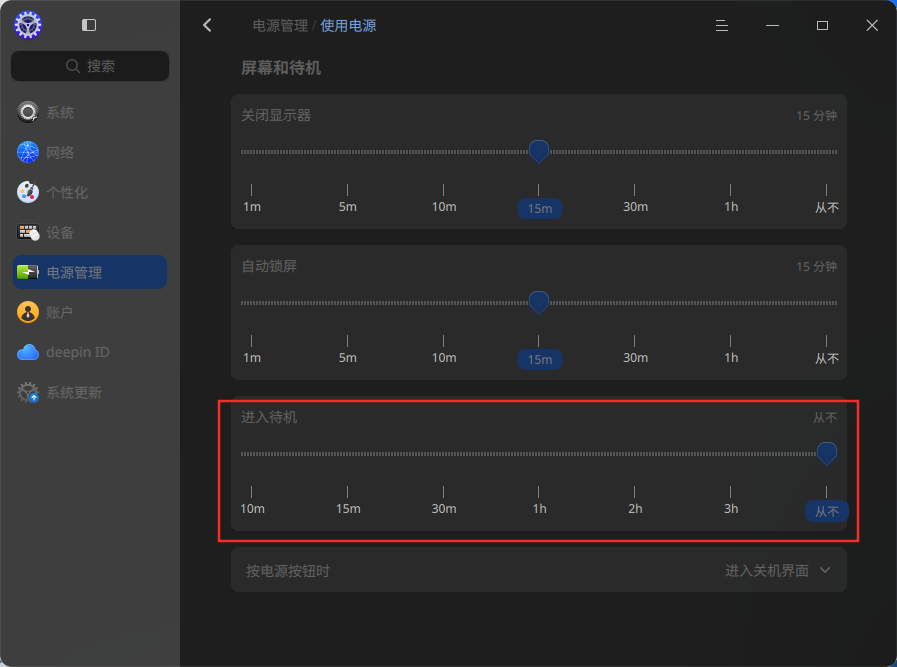897x667 pixels.
Task: Expand 按电源按钮时 dropdown
Action: click(x=777, y=570)
